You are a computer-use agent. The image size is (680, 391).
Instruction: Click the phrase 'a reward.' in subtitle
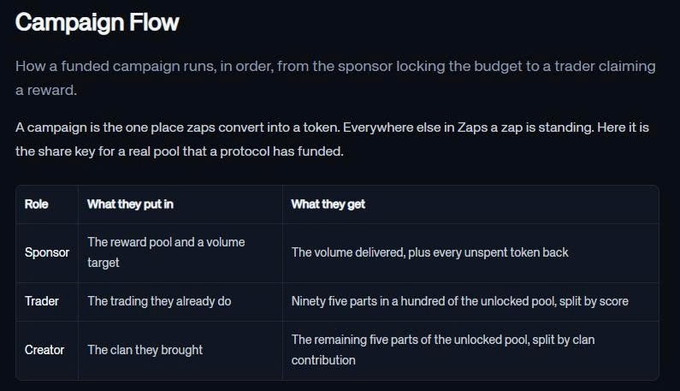(x=46, y=90)
